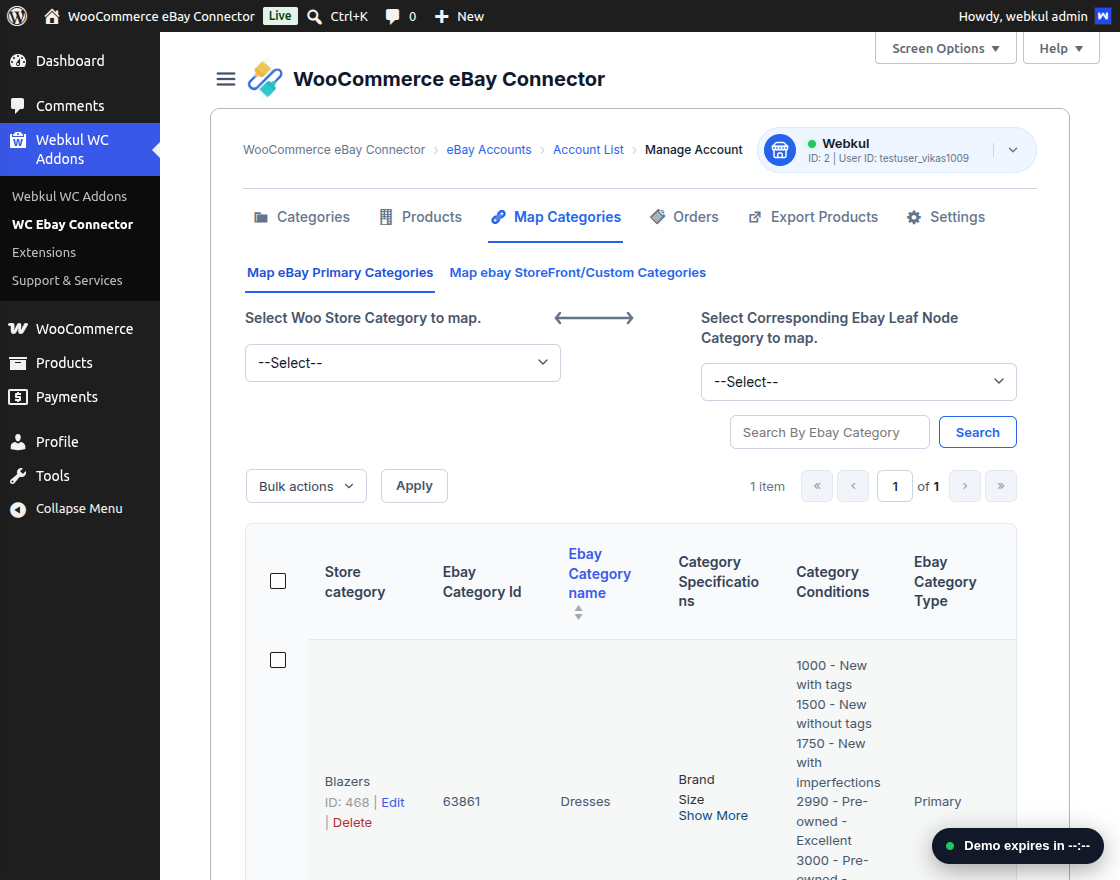This screenshot has height=880, width=1120.
Task: Click Edit link for Blazers
Action: (x=393, y=803)
